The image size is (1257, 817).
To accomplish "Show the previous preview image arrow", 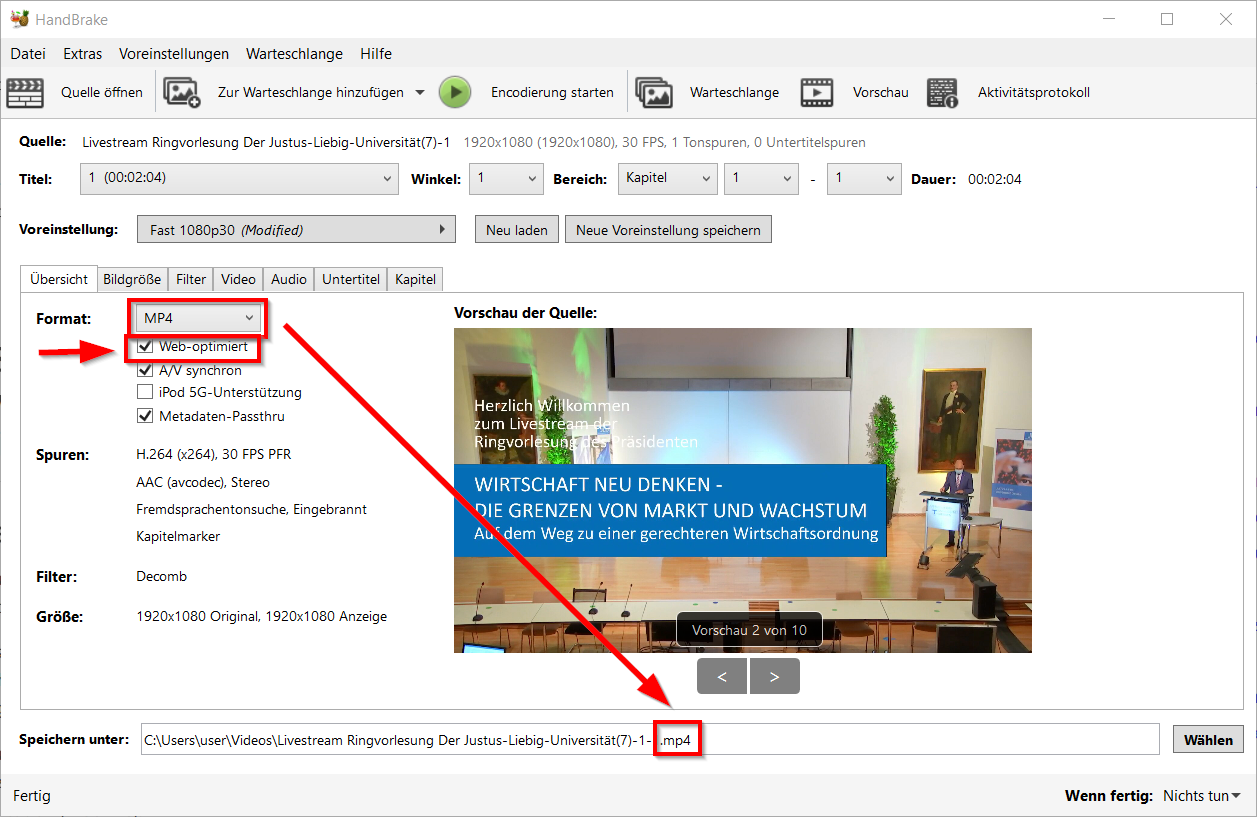I will point(723,676).
